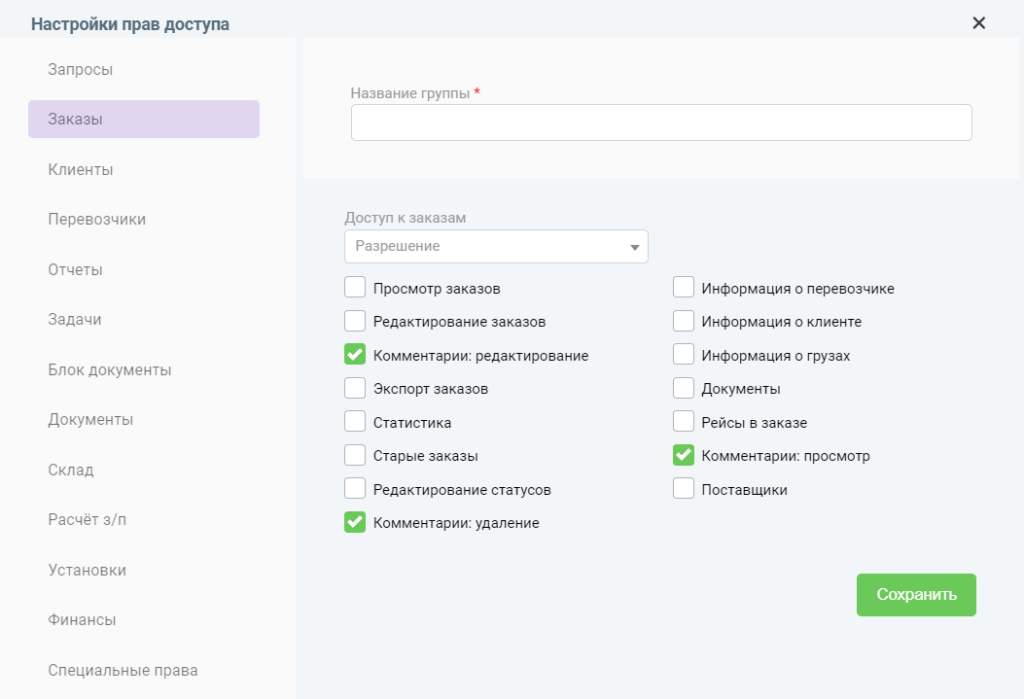The image size is (1024, 699).
Task: Toggle the Поставщики checkbox
Action: pos(683,488)
